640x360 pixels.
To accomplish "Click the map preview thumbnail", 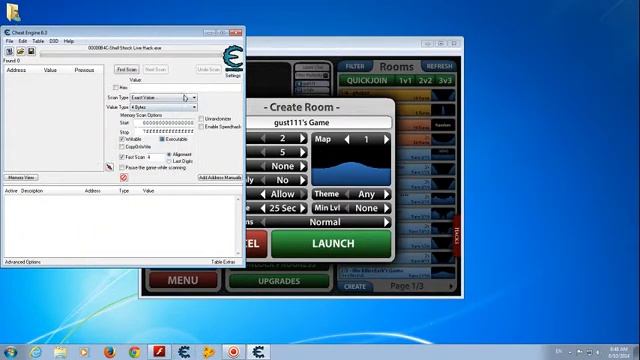I will [351, 166].
